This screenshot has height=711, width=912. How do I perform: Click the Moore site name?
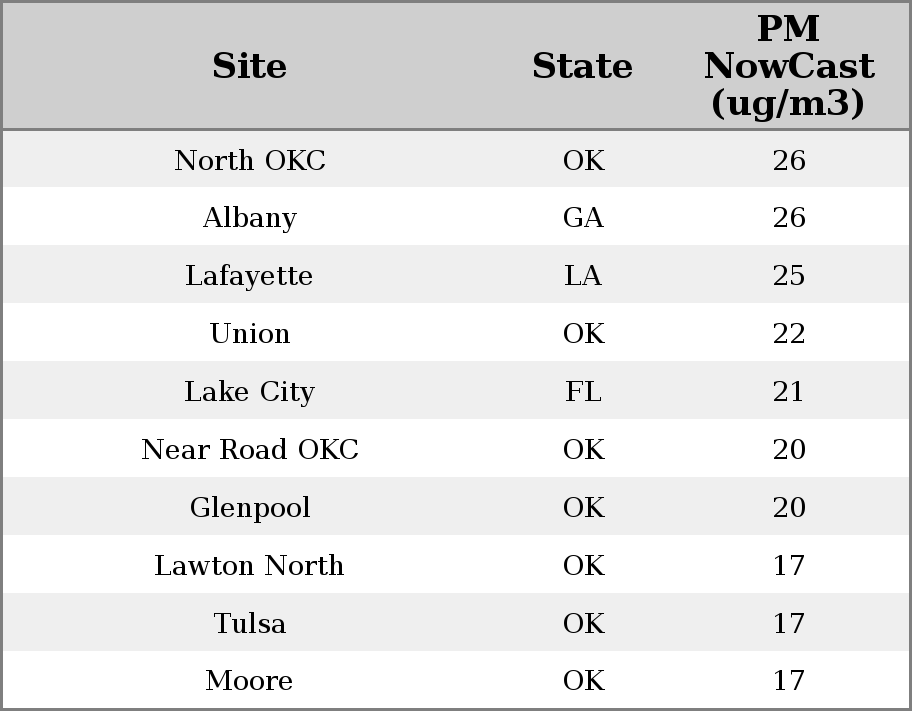[250, 681]
